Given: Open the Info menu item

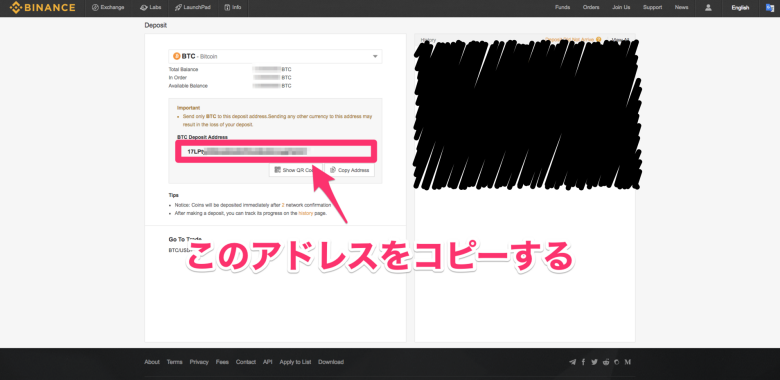Looking at the screenshot, I should tap(233, 7).
